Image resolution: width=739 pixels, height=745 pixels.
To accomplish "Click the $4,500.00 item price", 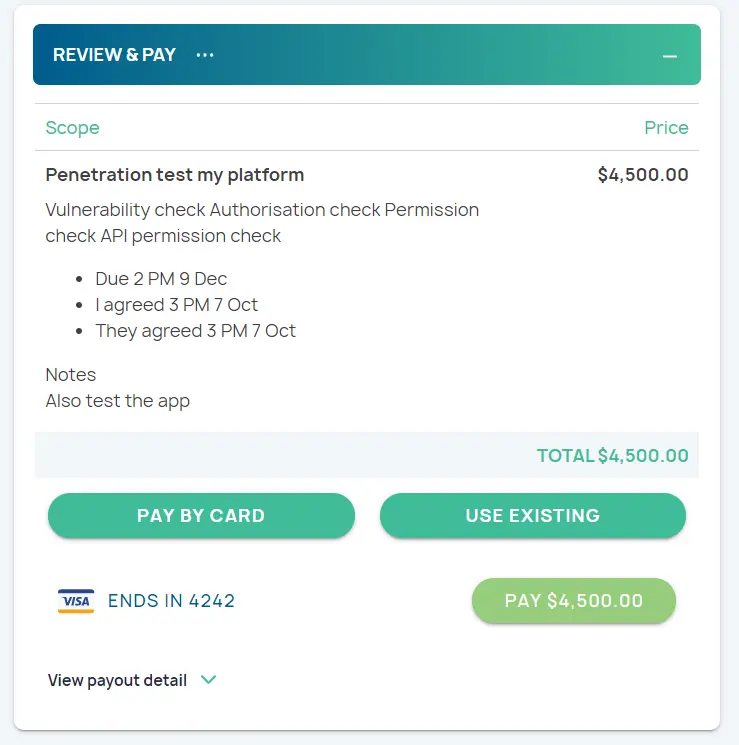I will coord(643,175).
